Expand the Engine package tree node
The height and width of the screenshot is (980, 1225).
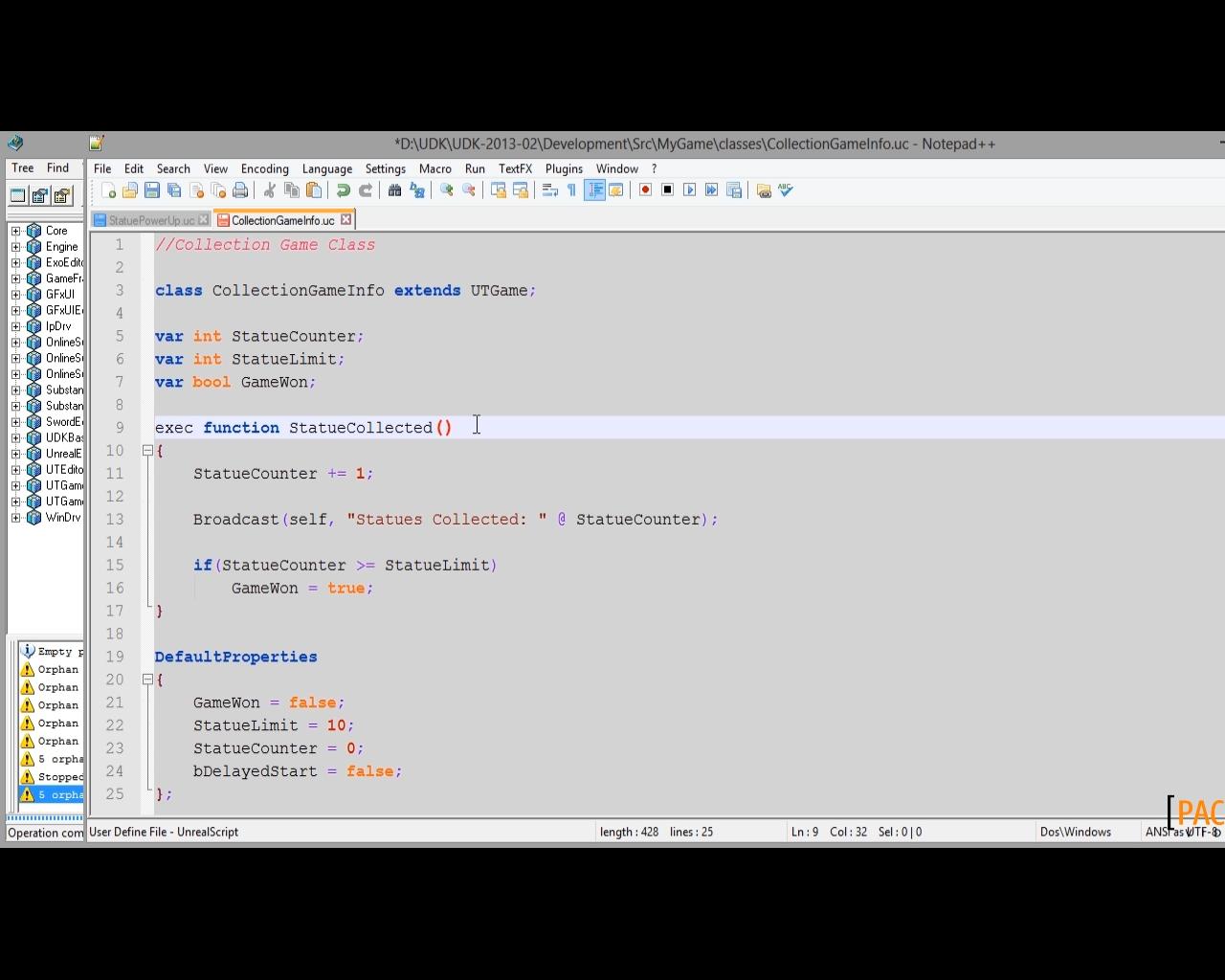pos(16,247)
